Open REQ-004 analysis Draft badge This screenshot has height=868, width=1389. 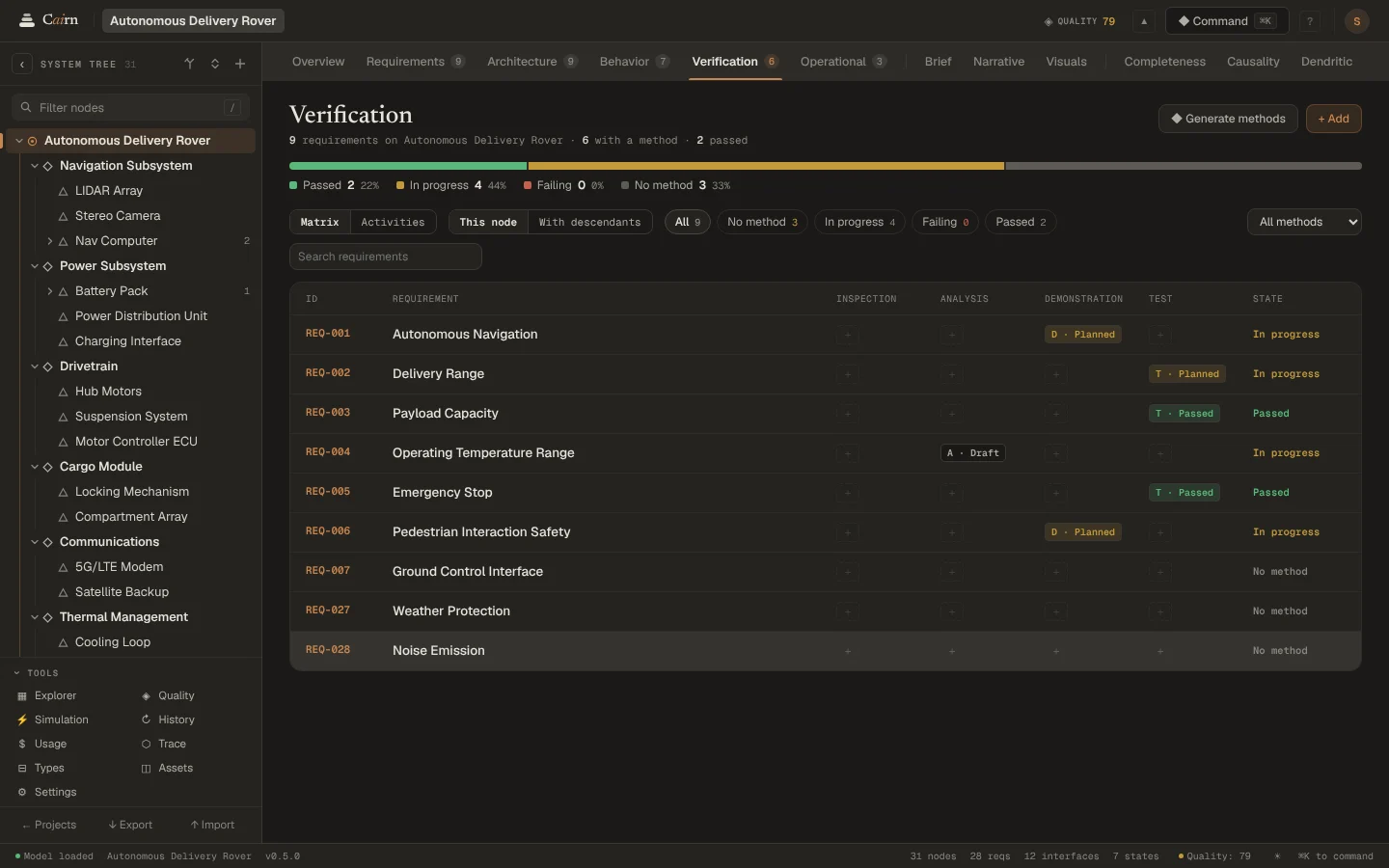pyautogui.click(x=973, y=453)
